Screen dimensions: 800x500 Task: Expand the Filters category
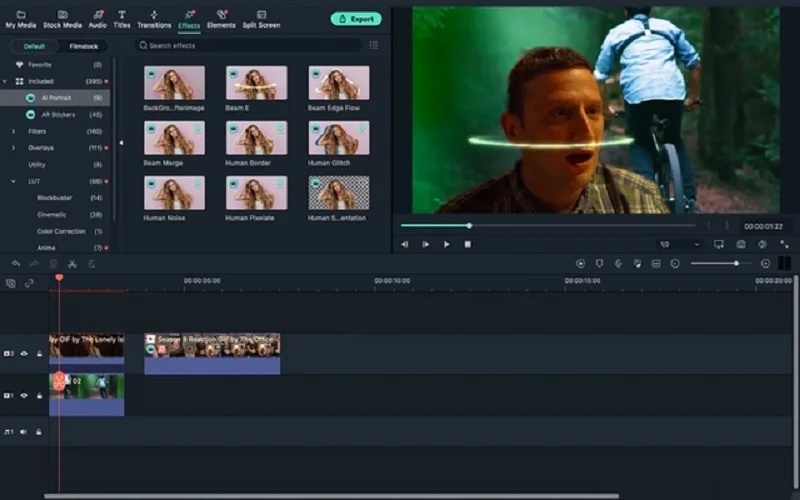point(14,131)
